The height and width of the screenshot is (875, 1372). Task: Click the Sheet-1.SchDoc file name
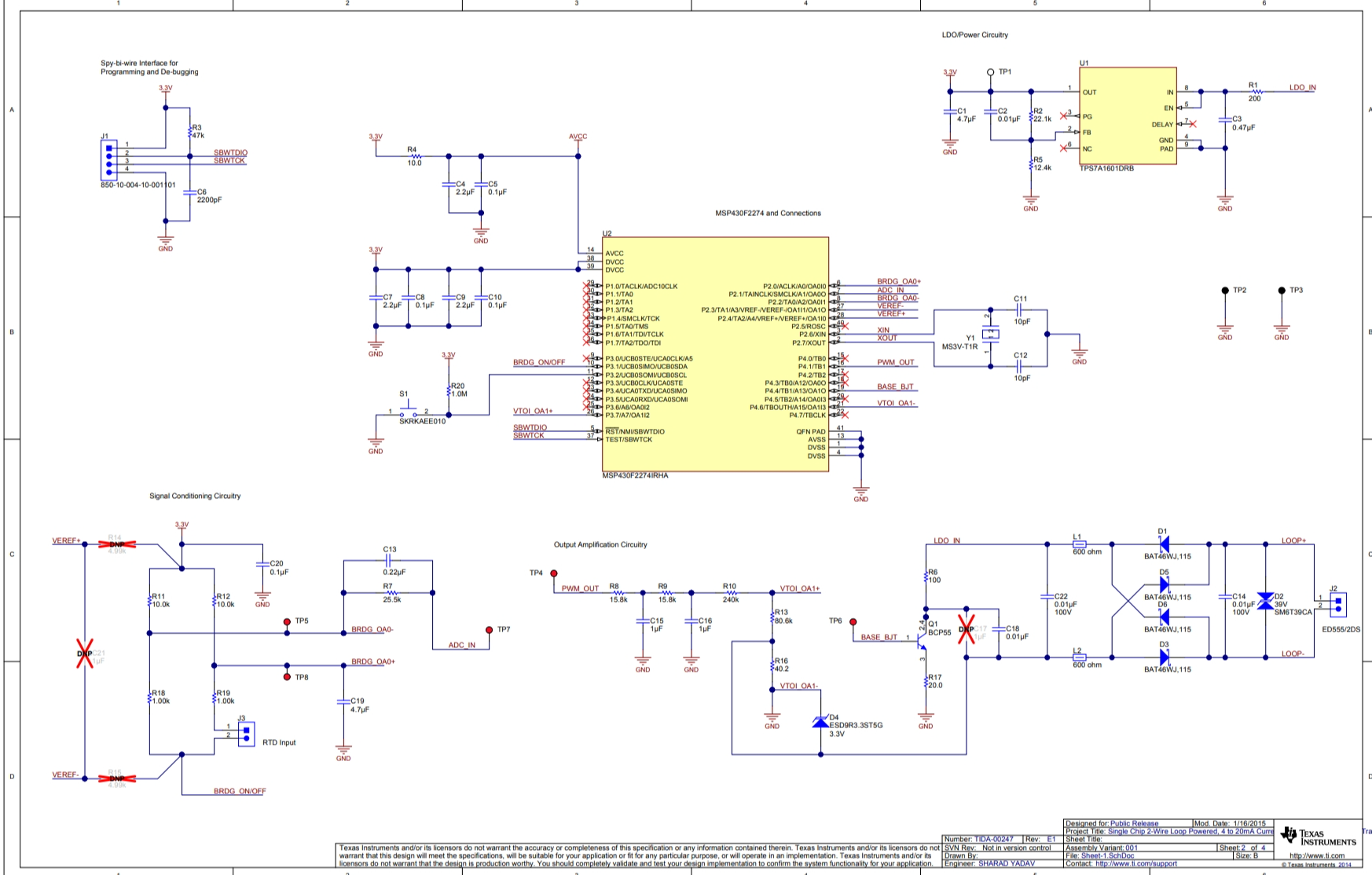click(1107, 855)
